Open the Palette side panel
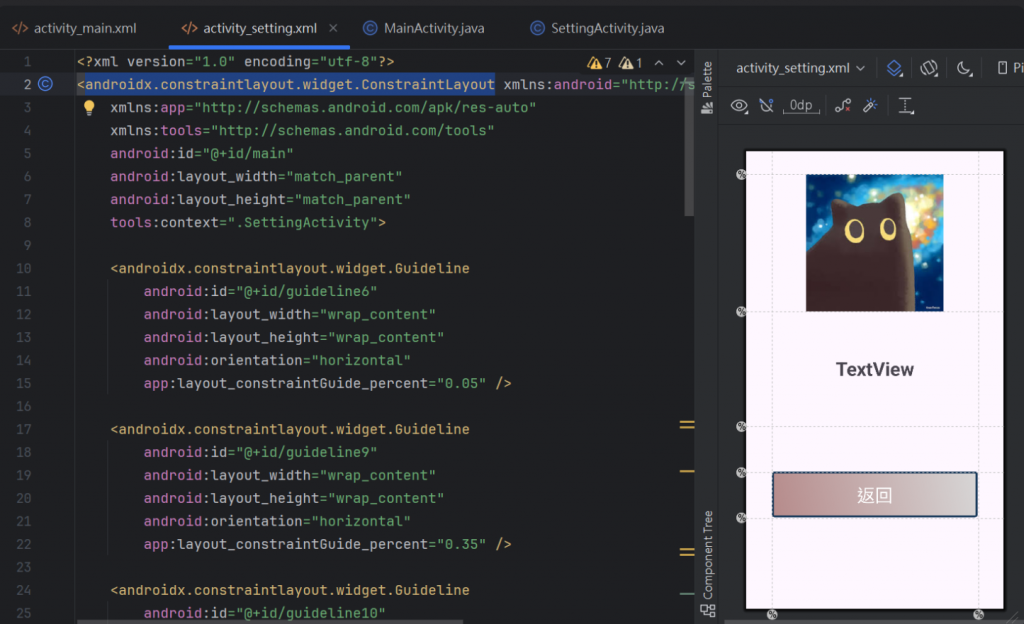The image size is (1024, 624). click(x=707, y=87)
